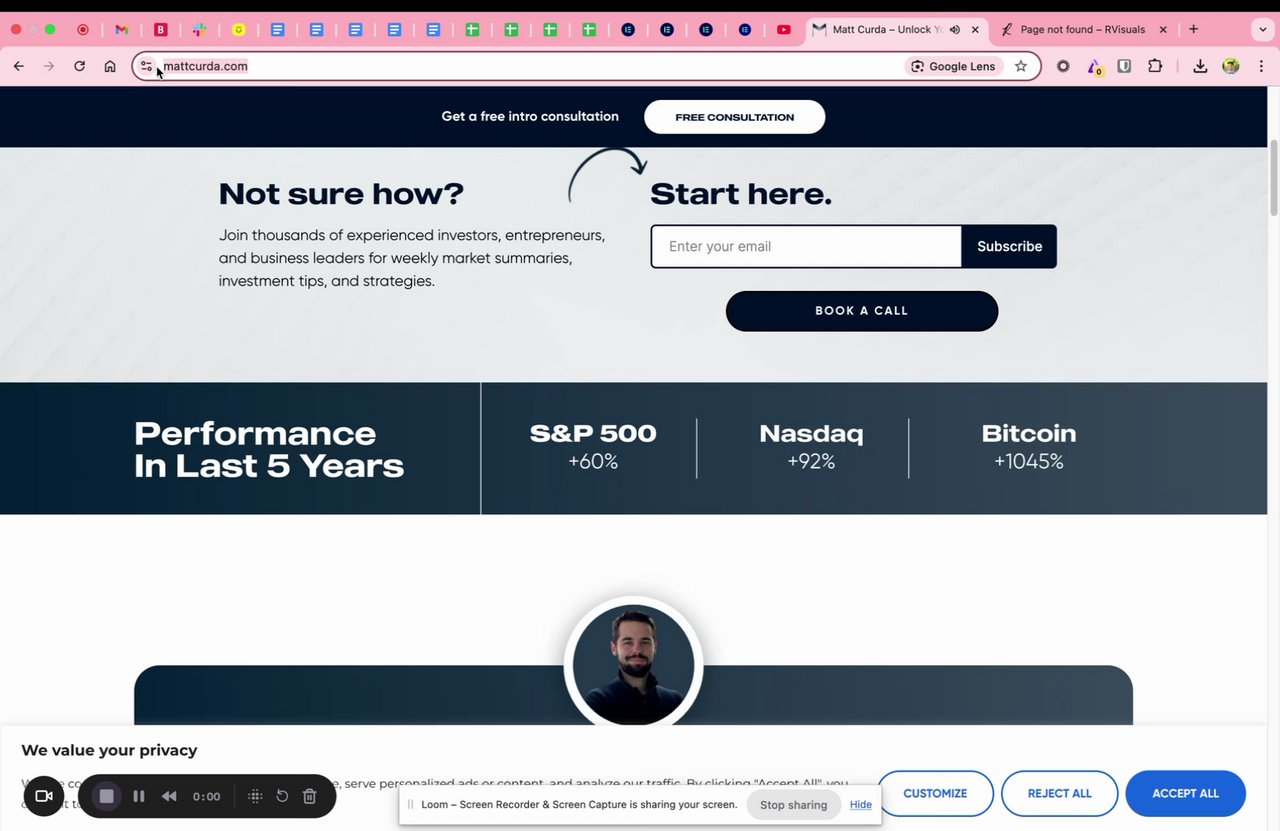Screen dimensions: 1280x831
Task: Close the Matt Curda tab
Action: pyautogui.click(x=975, y=30)
